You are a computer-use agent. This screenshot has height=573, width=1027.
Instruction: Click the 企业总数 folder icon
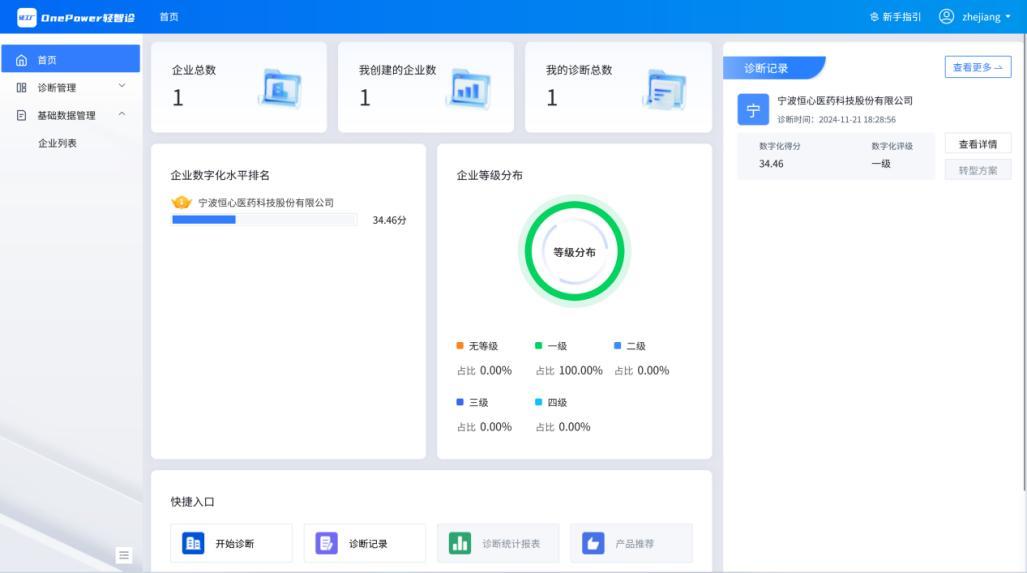(279, 88)
